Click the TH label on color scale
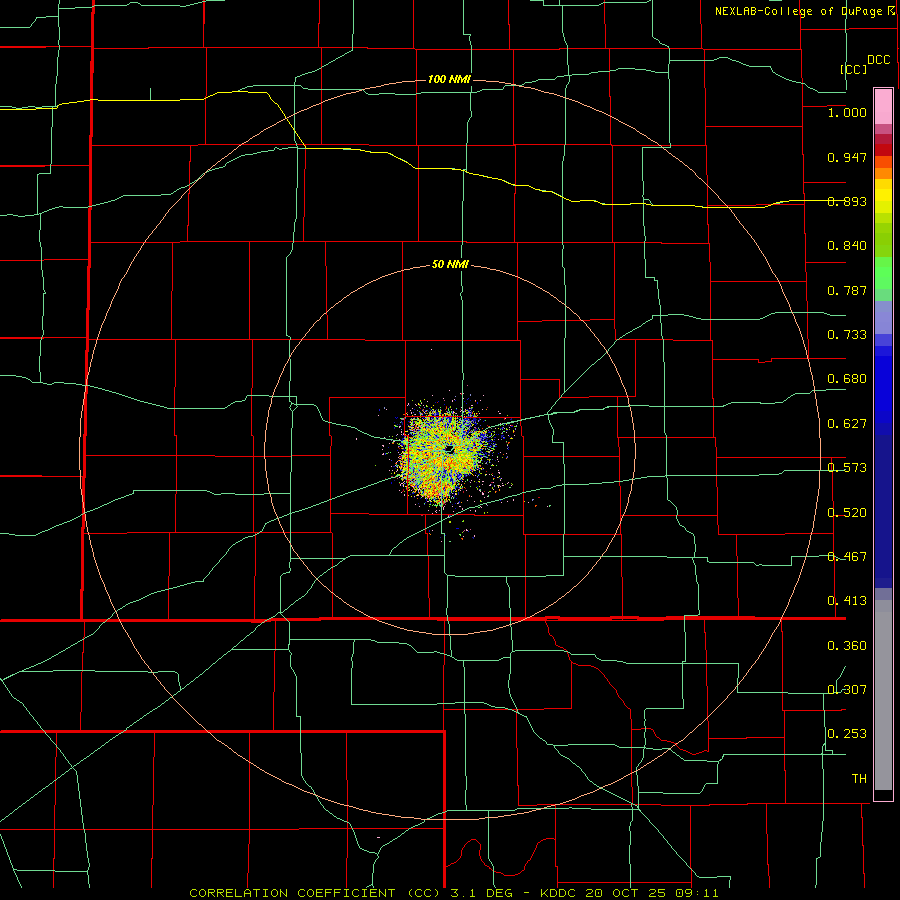 coord(859,779)
